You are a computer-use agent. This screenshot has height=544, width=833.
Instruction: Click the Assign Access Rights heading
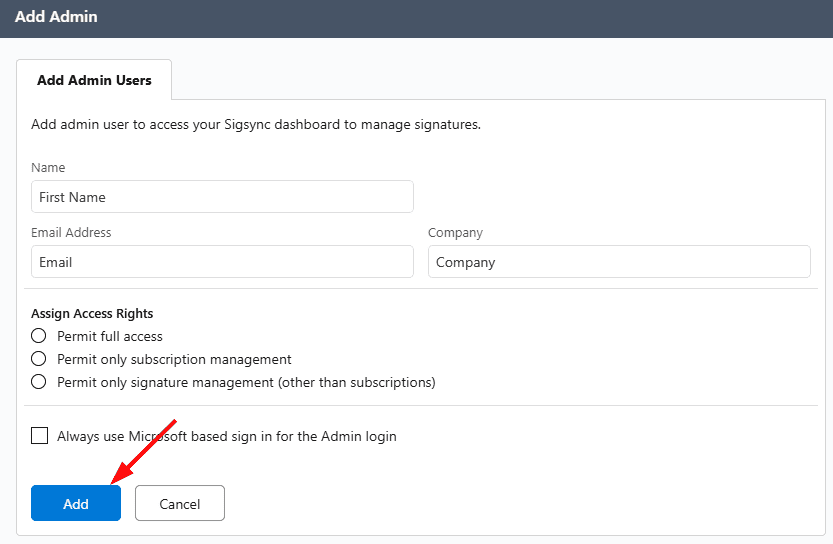tap(92, 314)
